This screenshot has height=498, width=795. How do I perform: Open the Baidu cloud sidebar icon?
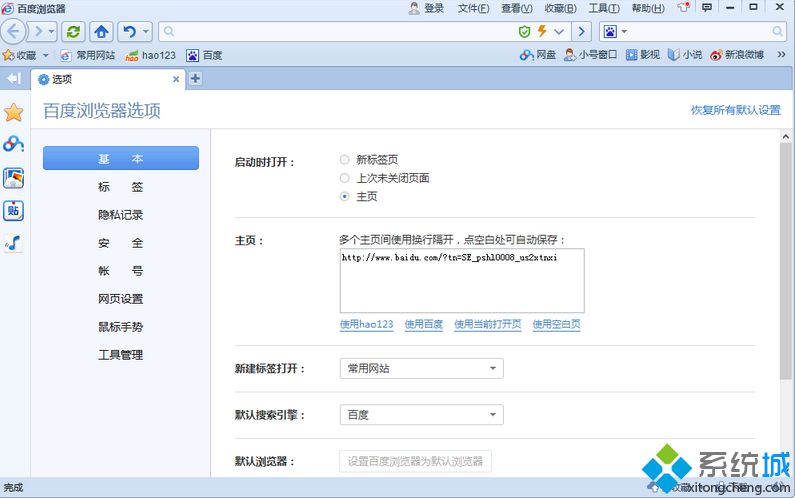pyautogui.click(x=13, y=145)
